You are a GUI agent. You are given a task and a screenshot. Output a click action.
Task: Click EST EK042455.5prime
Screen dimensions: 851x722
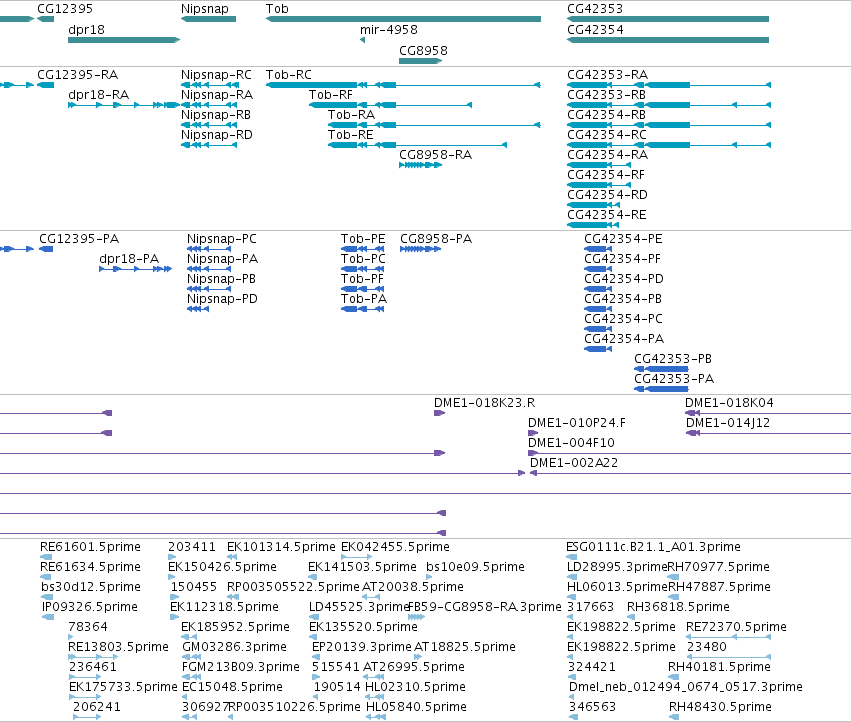click(x=357, y=557)
